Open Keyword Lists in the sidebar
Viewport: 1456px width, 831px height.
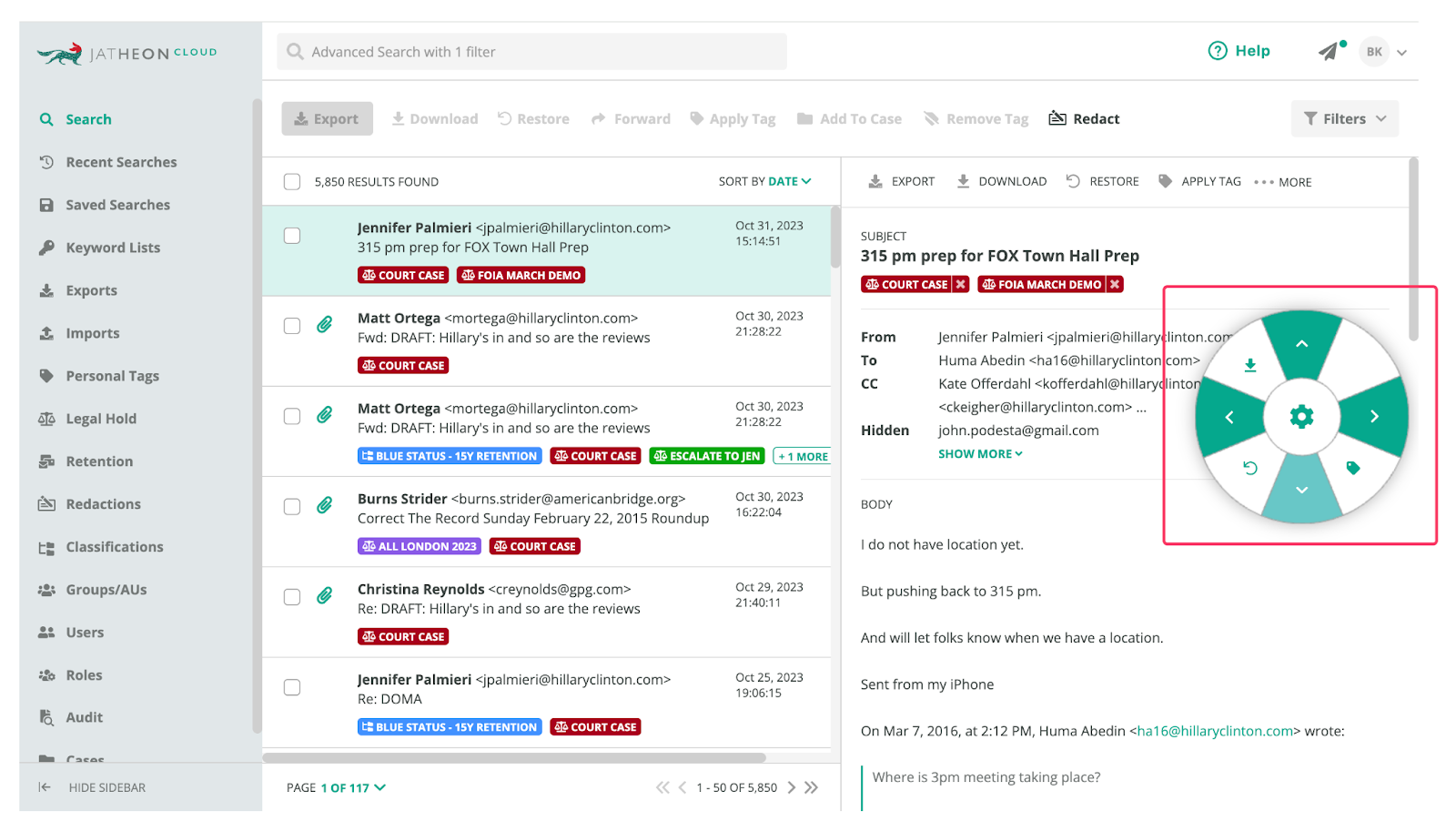coord(99,248)
